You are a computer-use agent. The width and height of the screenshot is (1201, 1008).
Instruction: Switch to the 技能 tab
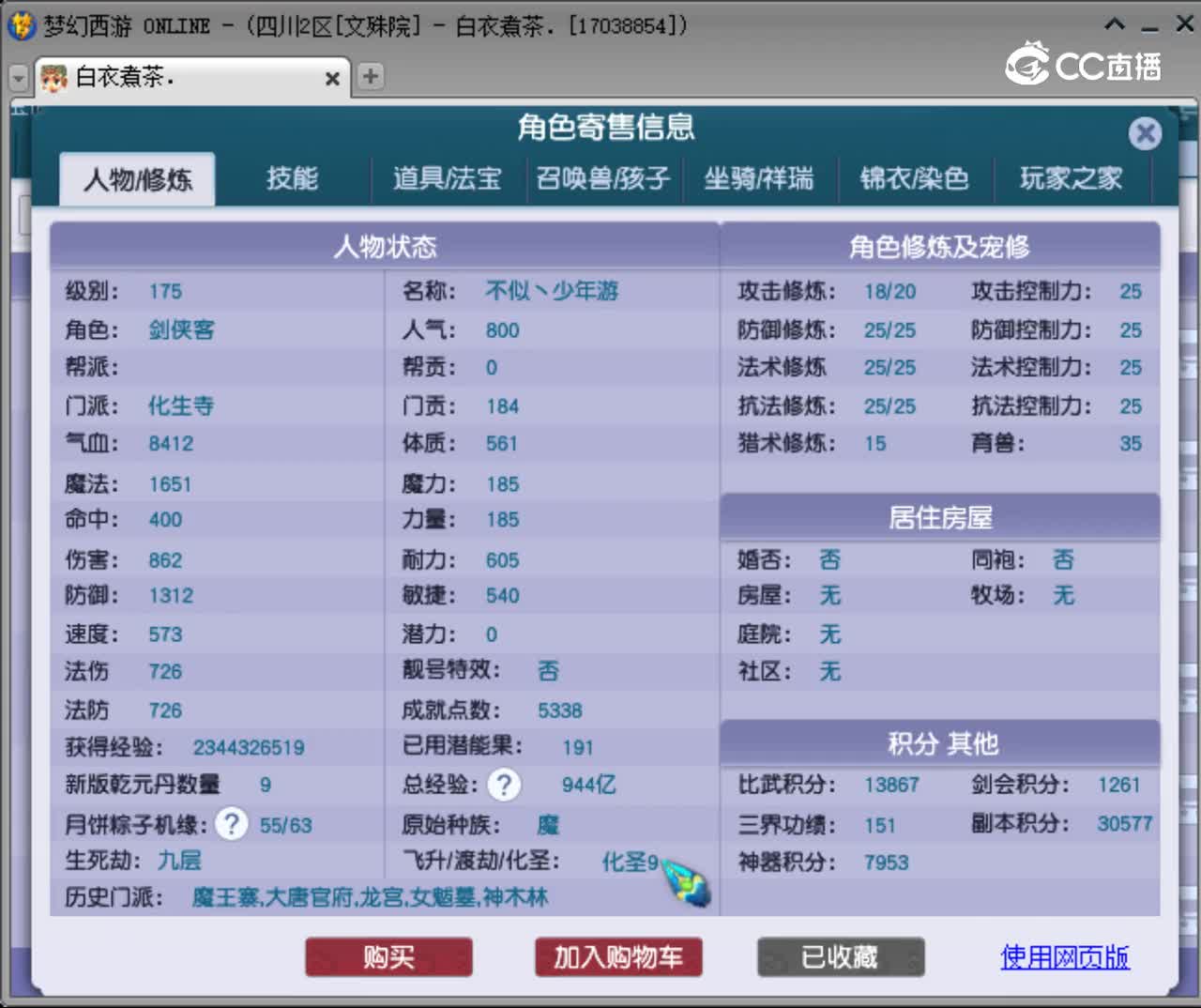pos(292,178)
